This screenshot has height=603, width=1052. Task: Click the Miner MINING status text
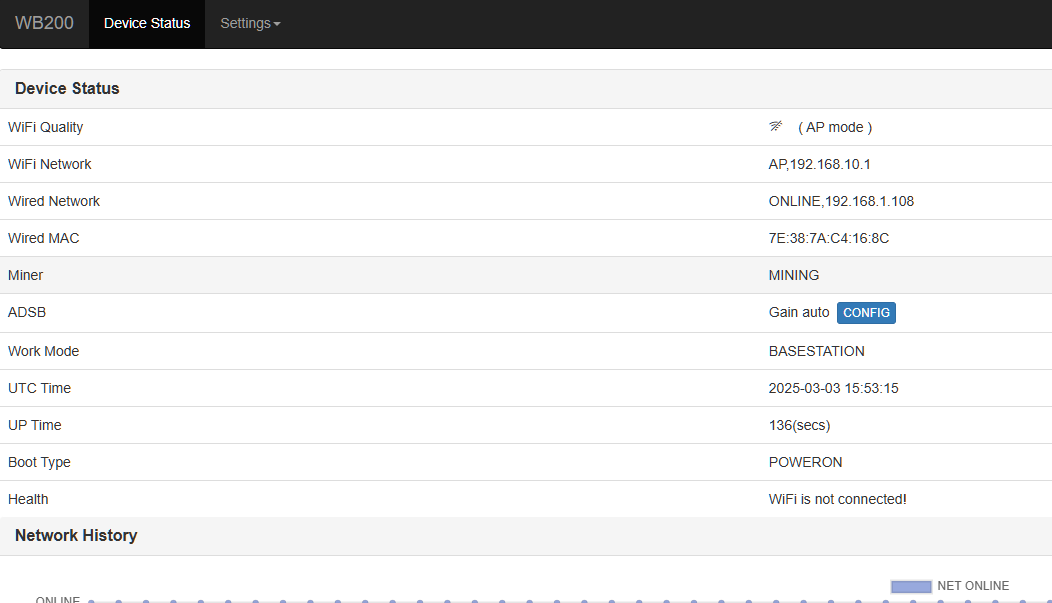pyautogui.click(x=793, y=275)
